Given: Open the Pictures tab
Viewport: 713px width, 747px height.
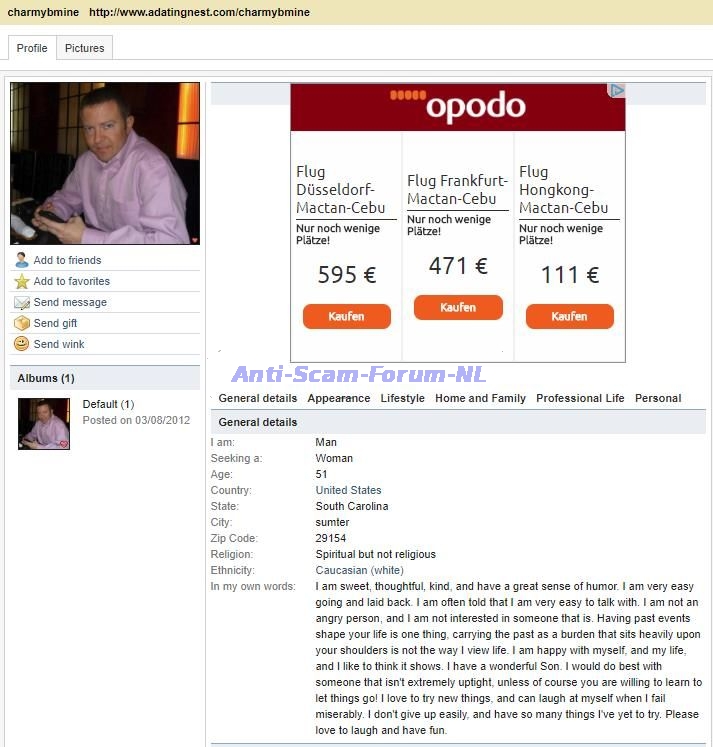Looking at the screenshot, I should [x=84, y=48].
